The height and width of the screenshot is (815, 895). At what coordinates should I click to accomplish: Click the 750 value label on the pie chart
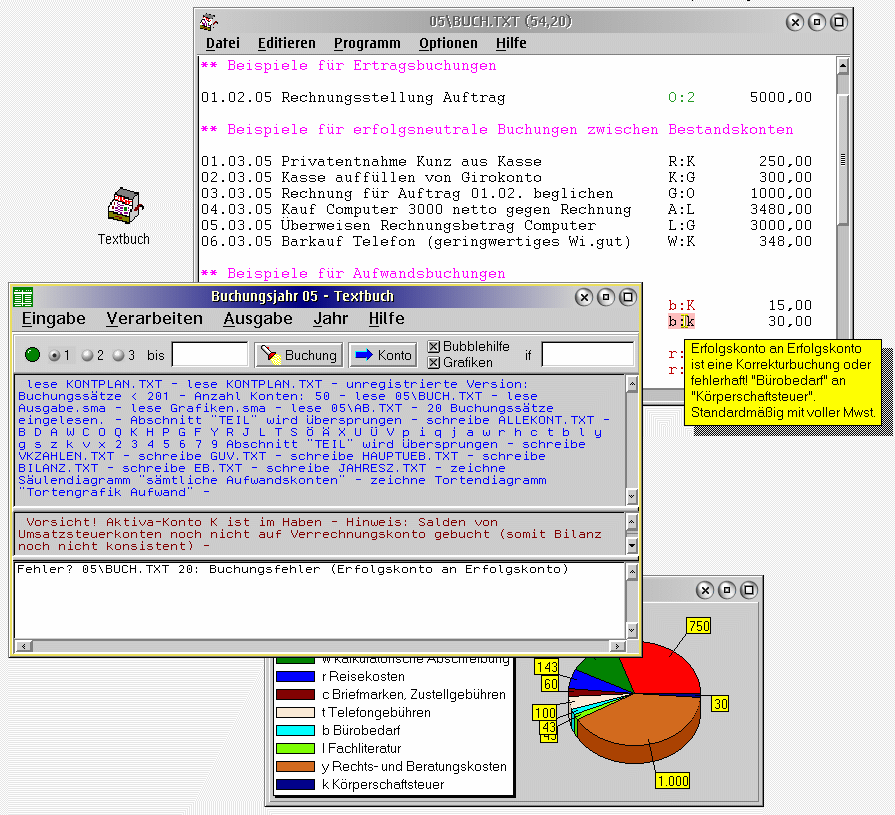pos(697,626)
